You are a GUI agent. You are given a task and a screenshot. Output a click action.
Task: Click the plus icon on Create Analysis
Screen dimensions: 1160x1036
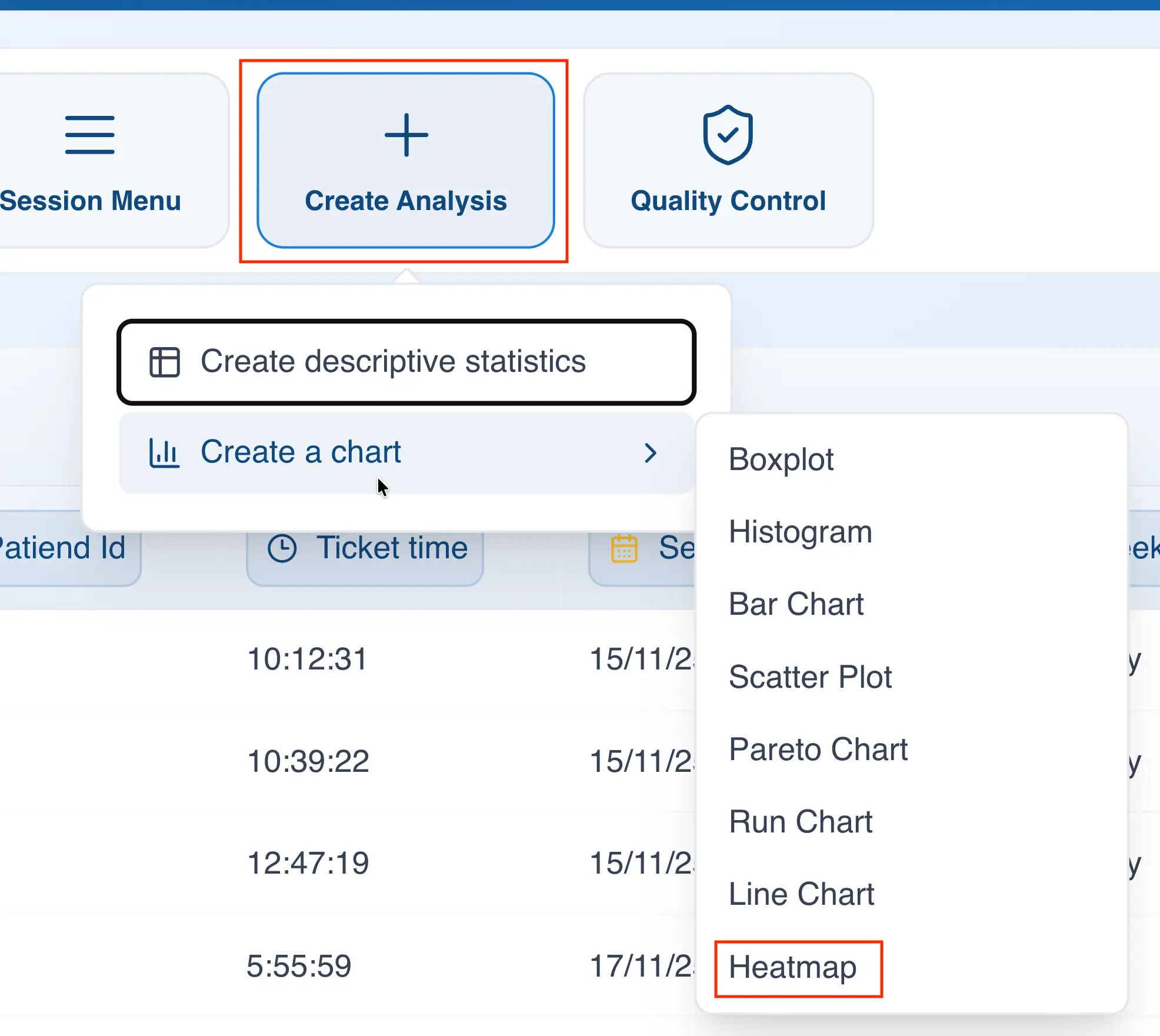406,134
